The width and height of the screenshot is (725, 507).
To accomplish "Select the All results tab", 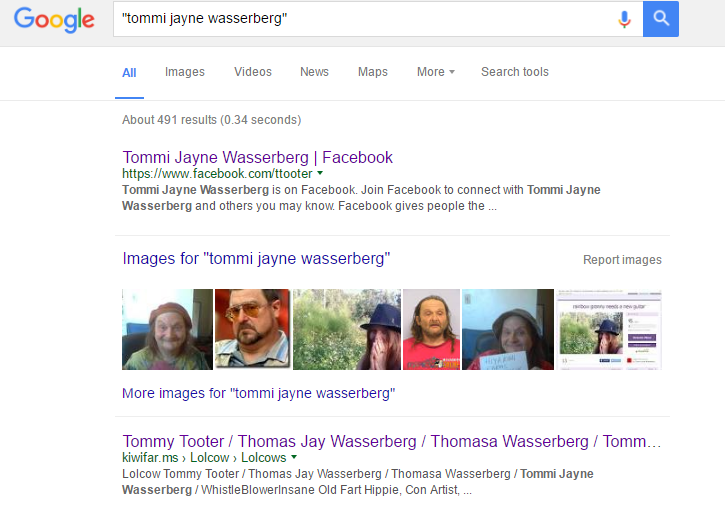I will point(129,73).
